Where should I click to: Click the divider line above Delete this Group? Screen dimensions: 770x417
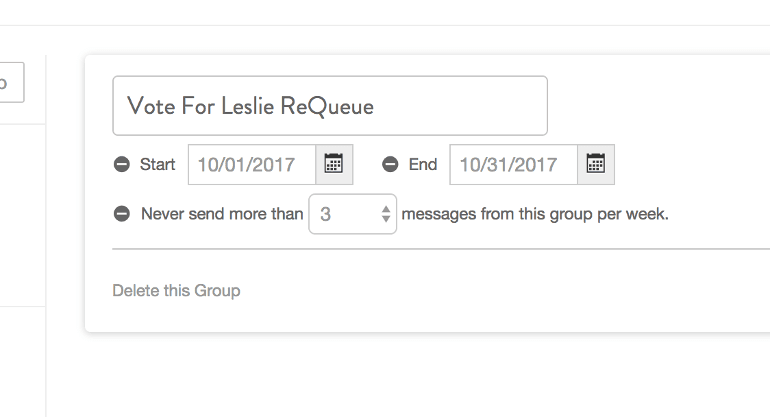pos(440,248)
